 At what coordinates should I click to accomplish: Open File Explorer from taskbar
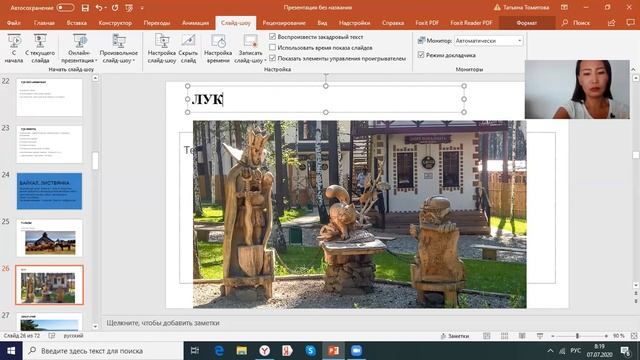242,351
